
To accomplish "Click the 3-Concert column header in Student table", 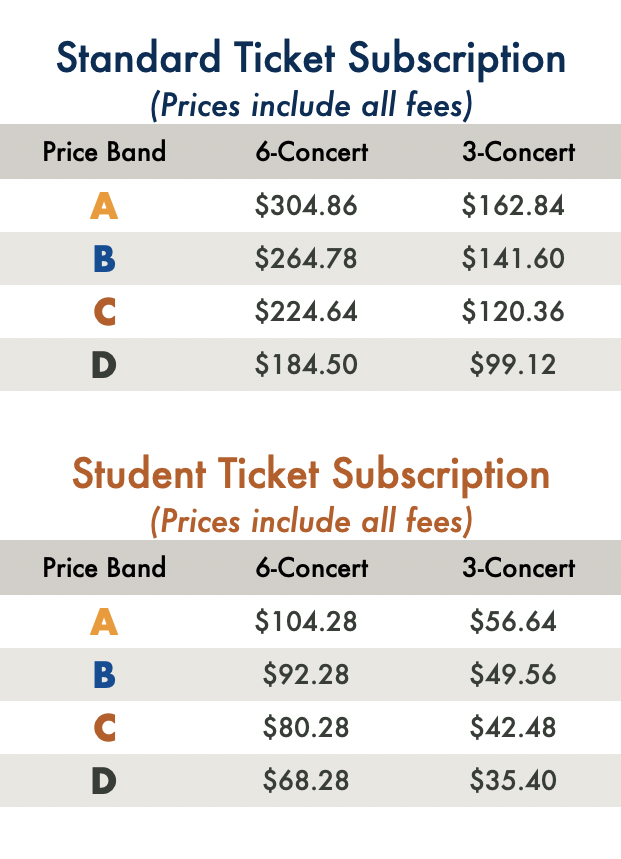I will 519,568.
